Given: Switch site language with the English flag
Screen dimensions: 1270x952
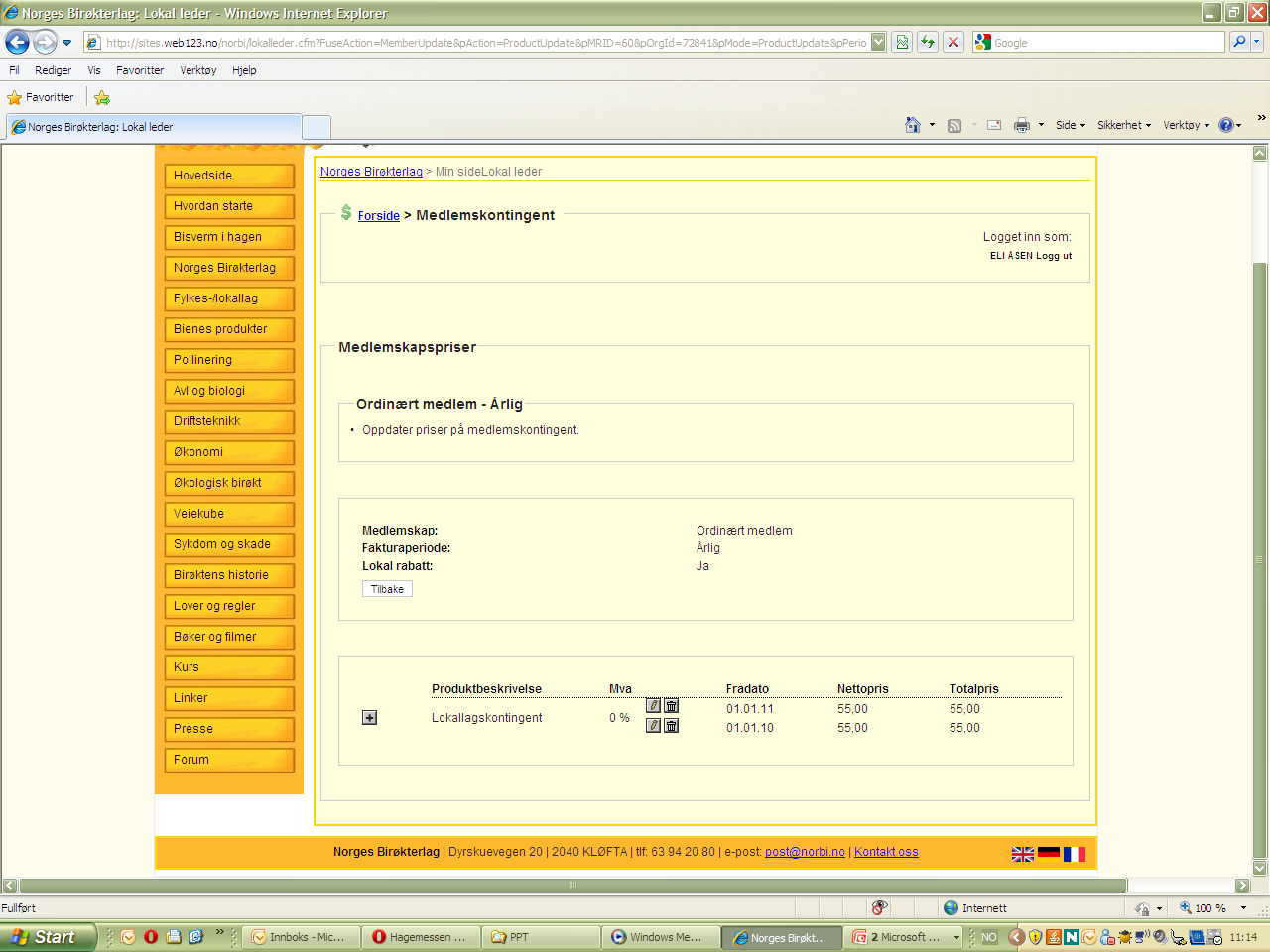Looking at the screenshot, I should (1023, 854).
